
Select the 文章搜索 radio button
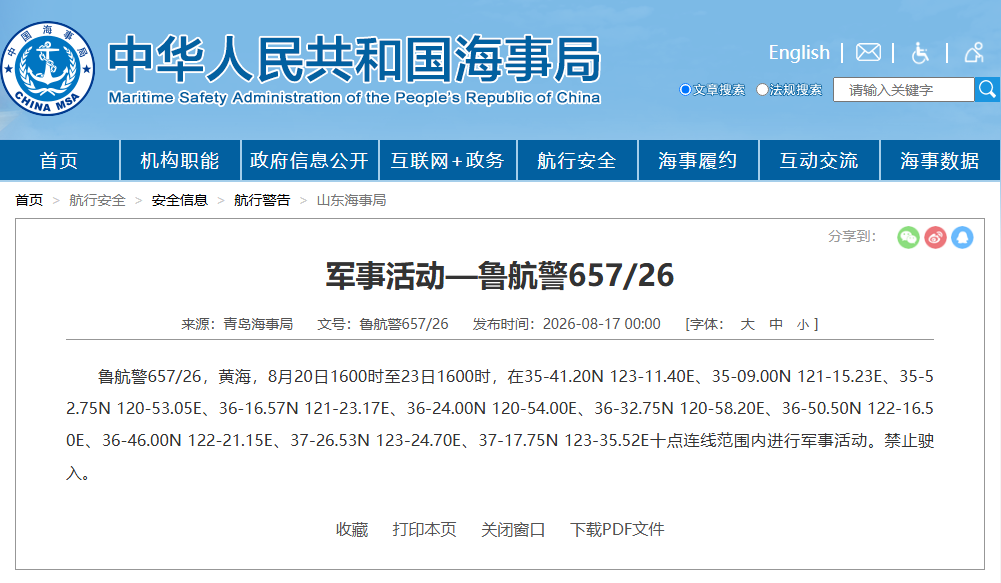pos(685,89)
